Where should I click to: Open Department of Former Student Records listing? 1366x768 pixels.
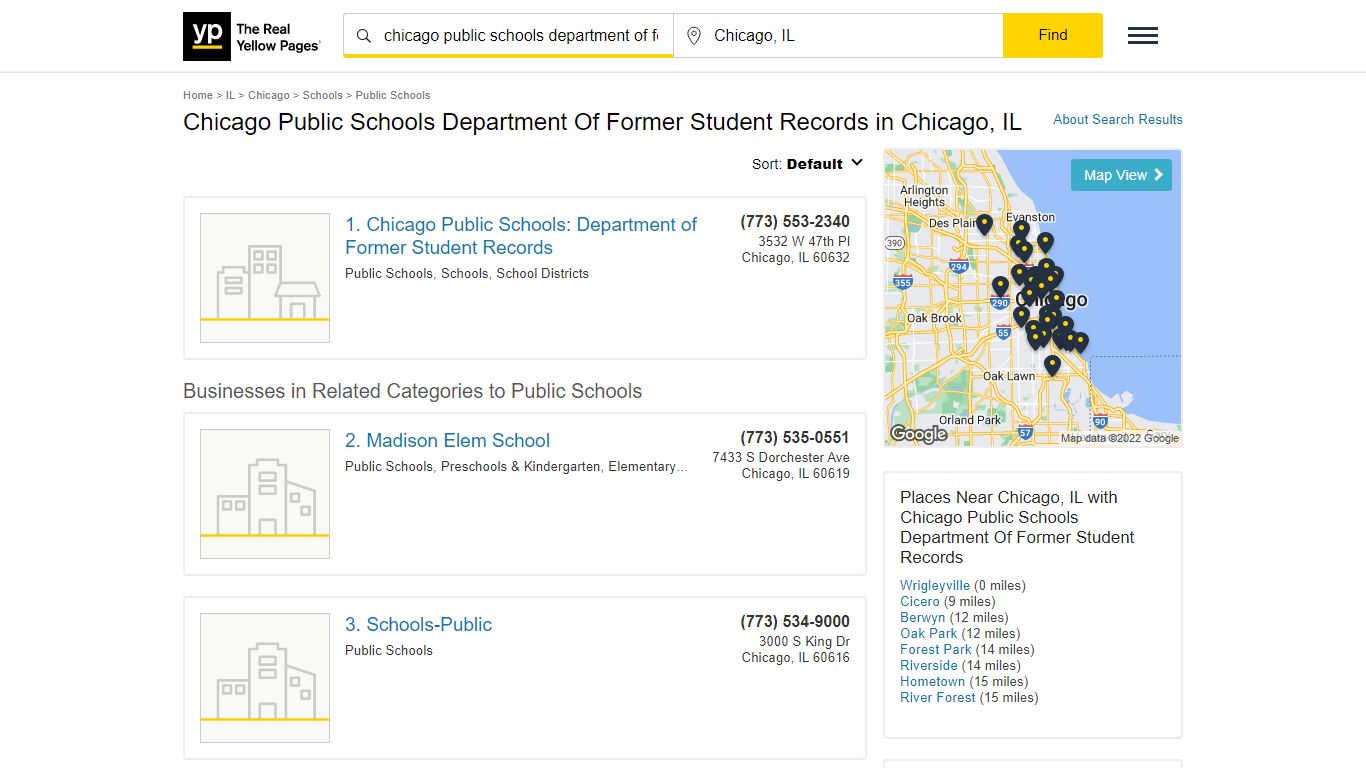coord(521,236)
